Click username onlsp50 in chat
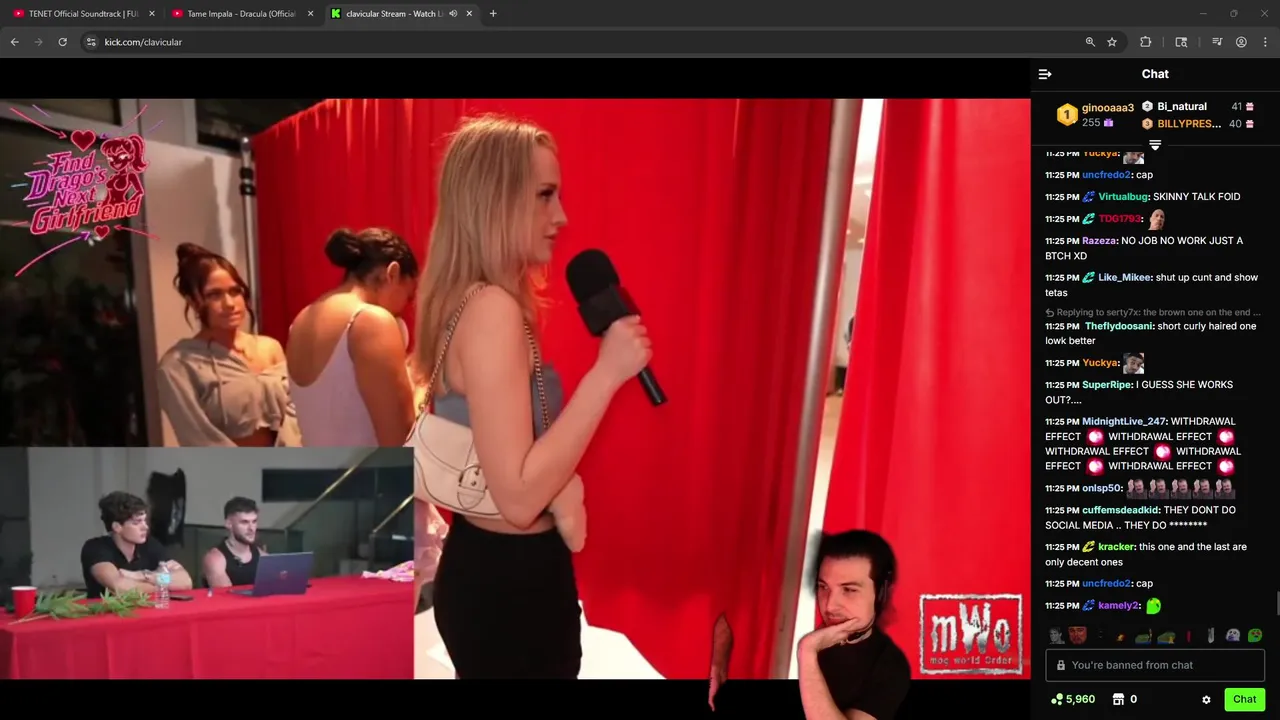The image size is (1280, 720). click(x=1102, y=489)
